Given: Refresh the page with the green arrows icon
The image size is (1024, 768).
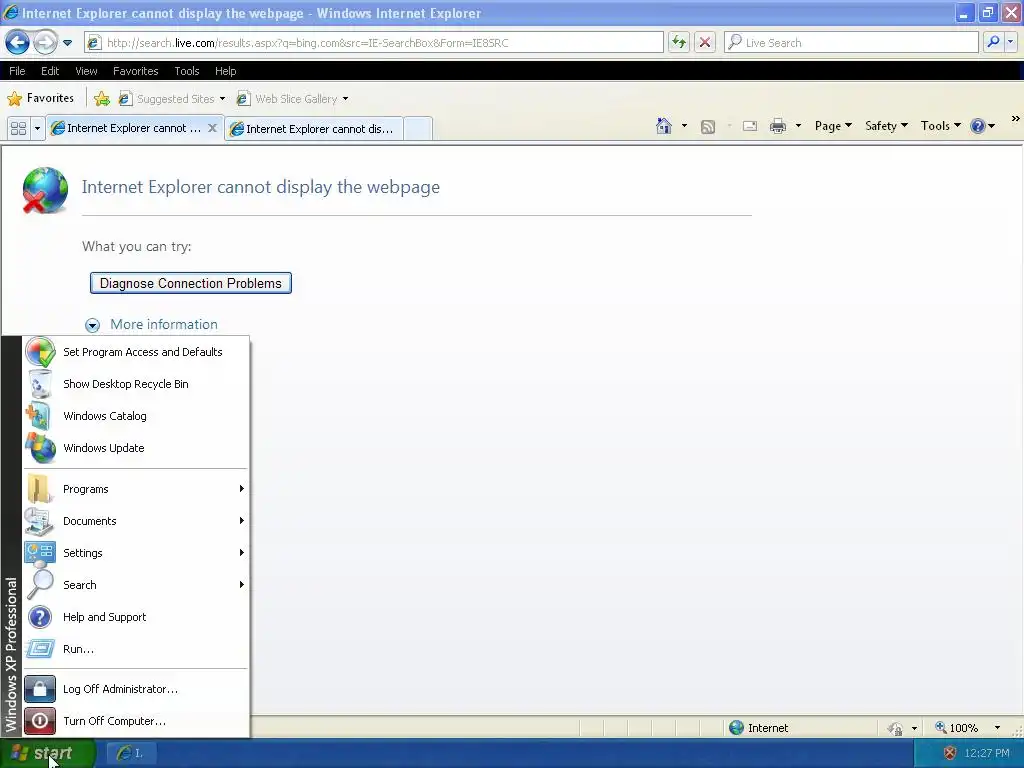Looking at the screenshot, I should 679,43.
